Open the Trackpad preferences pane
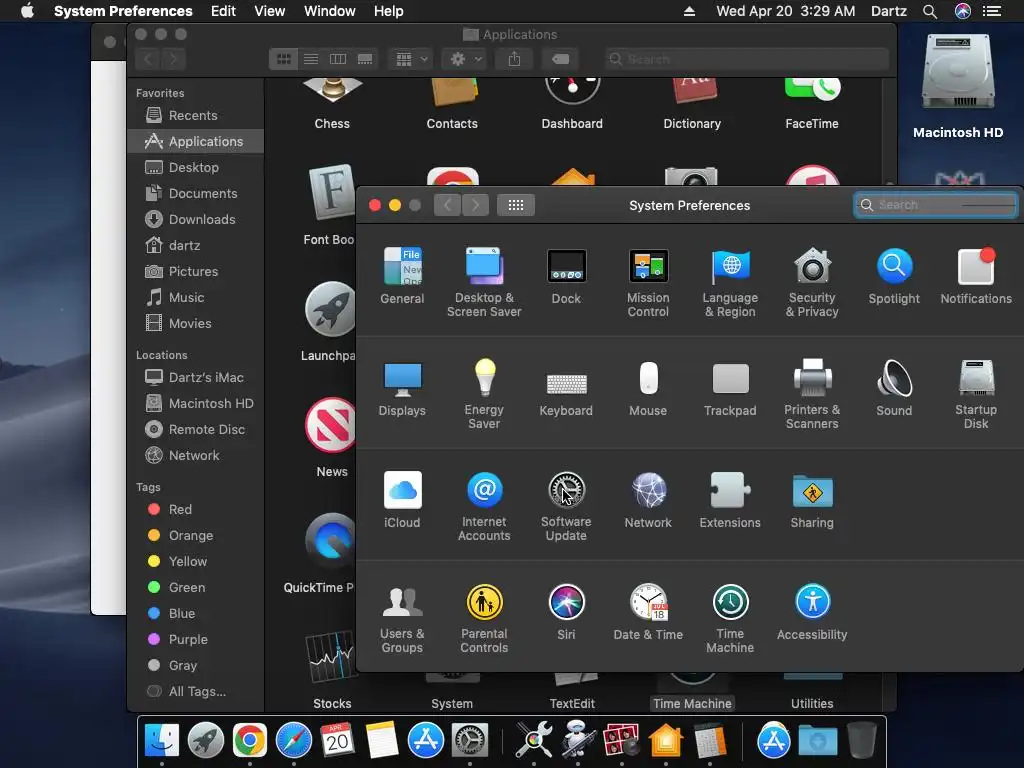This screenshot has height=768, width=1024. pyautogui.click(x=730, y=389)
